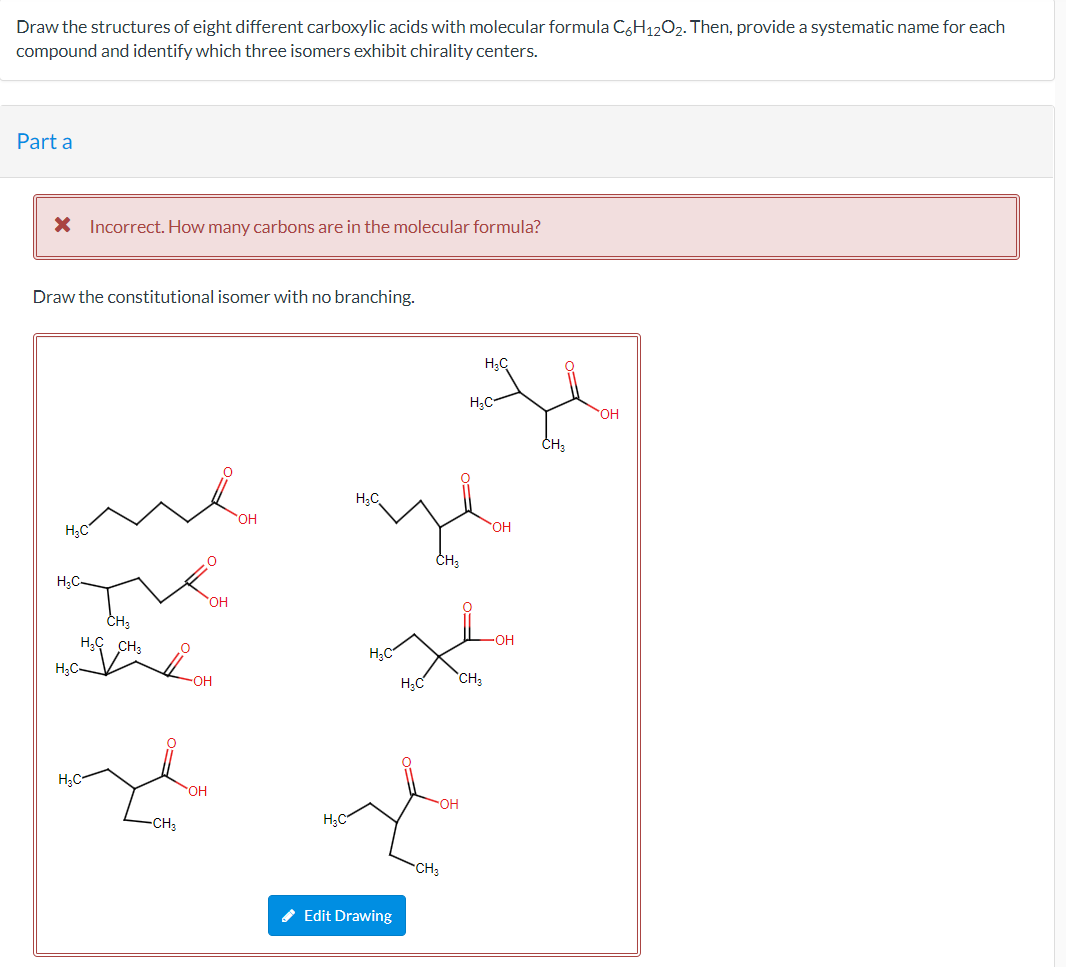Click the 2-methylpentanoic acid structure
Viewport: 1066px width, 967px height.
tap(435, 515)
